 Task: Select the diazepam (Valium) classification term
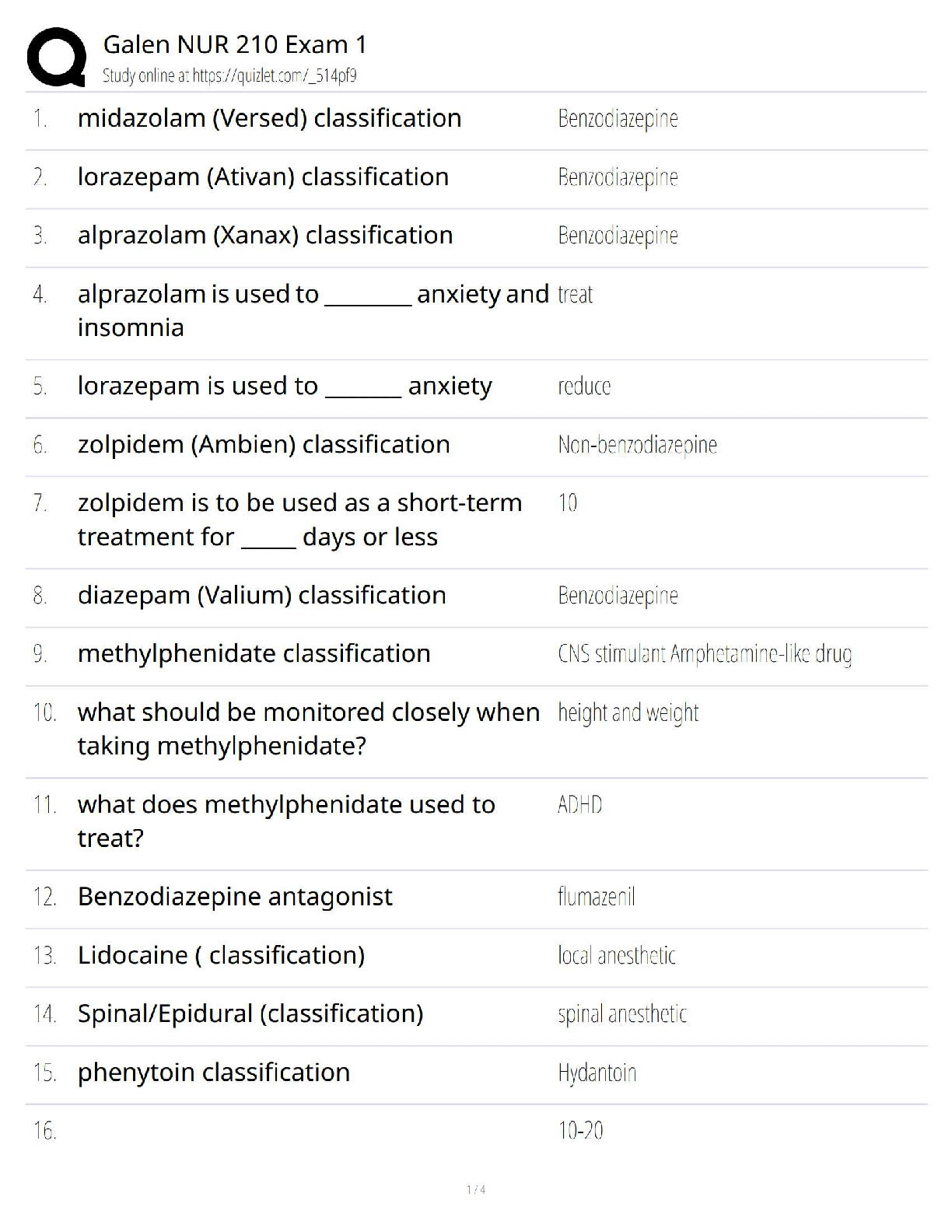261,596
